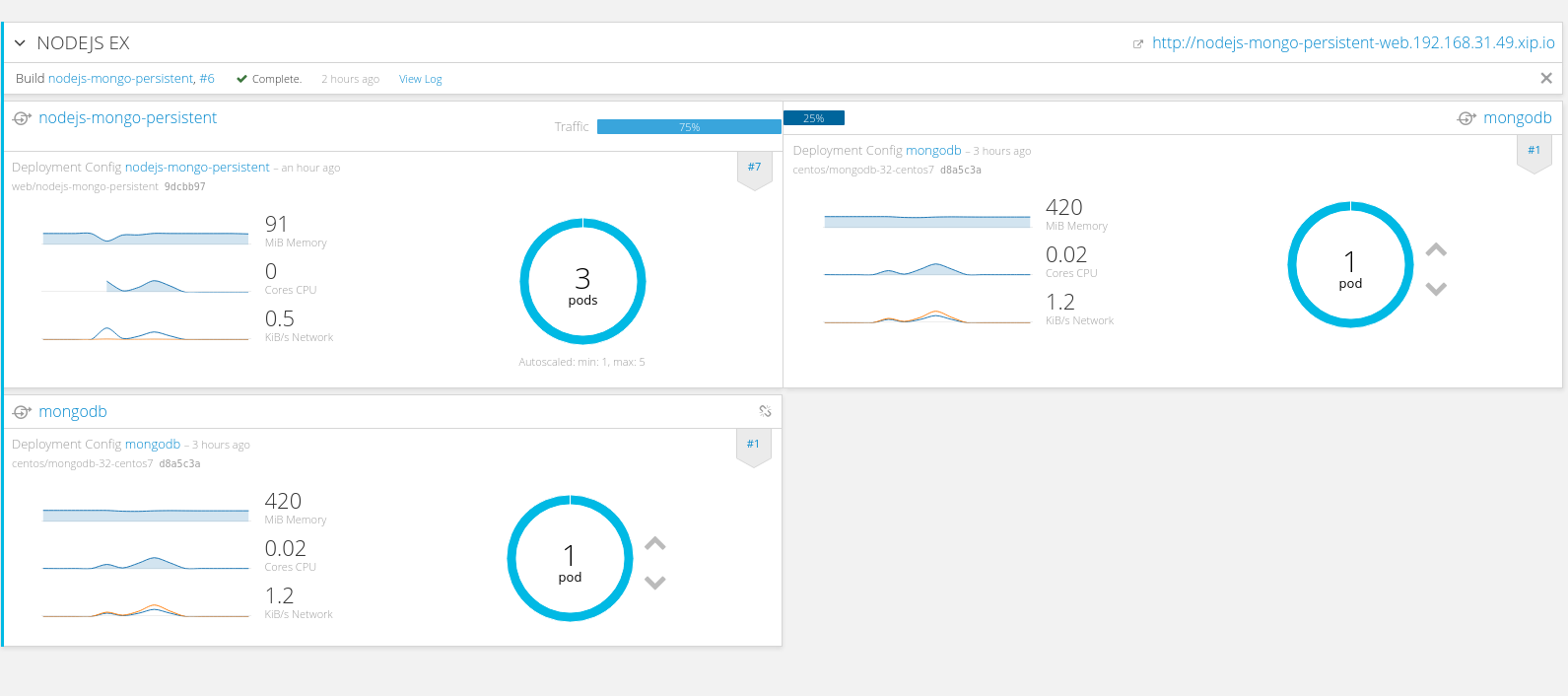1568x696 pixels.
Task: Collapse the NODEJS EX section chevron
Action: (x=20, y=43)
